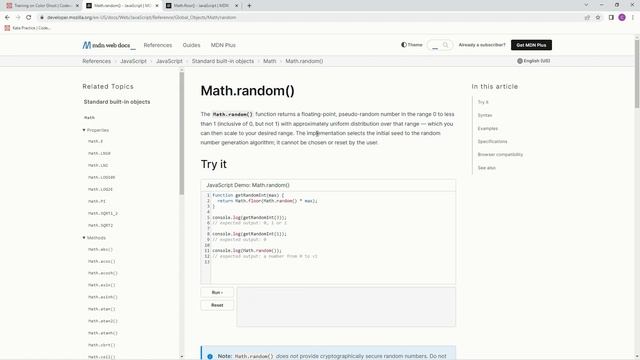Close the Math.floor() tab
Image resolution: width=640 pixels, height=360 pixels.
236,6
